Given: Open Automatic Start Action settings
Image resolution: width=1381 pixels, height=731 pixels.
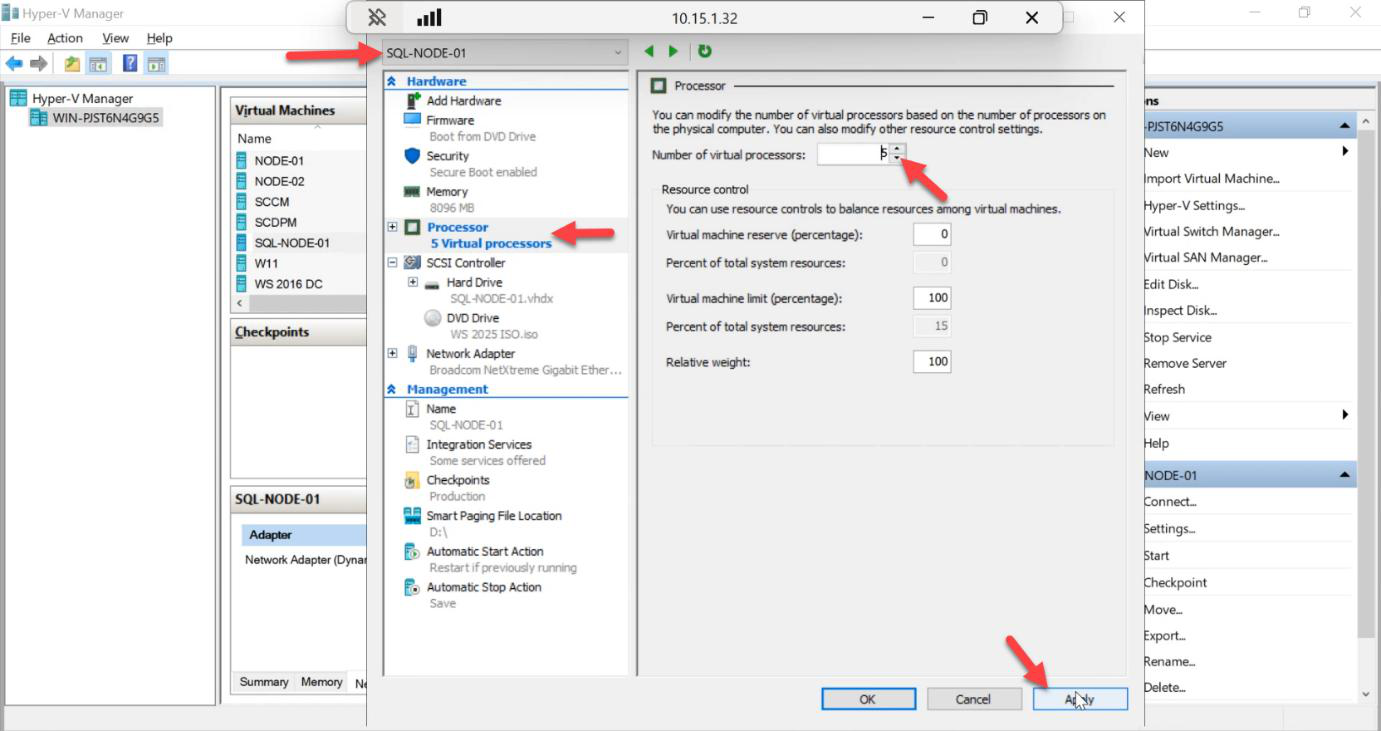Looking at the screenshot, I should 484,552.
